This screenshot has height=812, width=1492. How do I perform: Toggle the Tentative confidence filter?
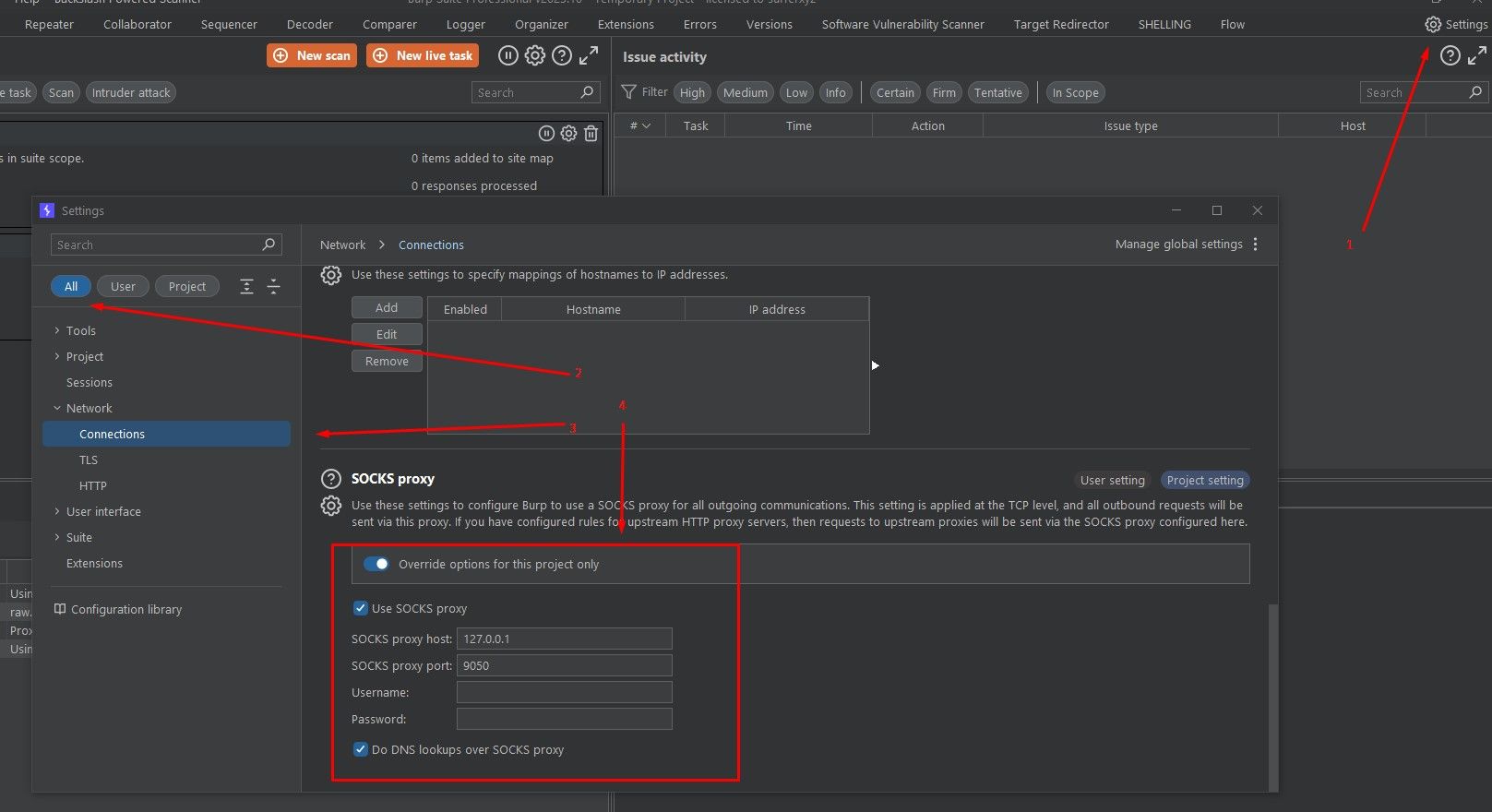pyautogui.click(x=998, y=92)
